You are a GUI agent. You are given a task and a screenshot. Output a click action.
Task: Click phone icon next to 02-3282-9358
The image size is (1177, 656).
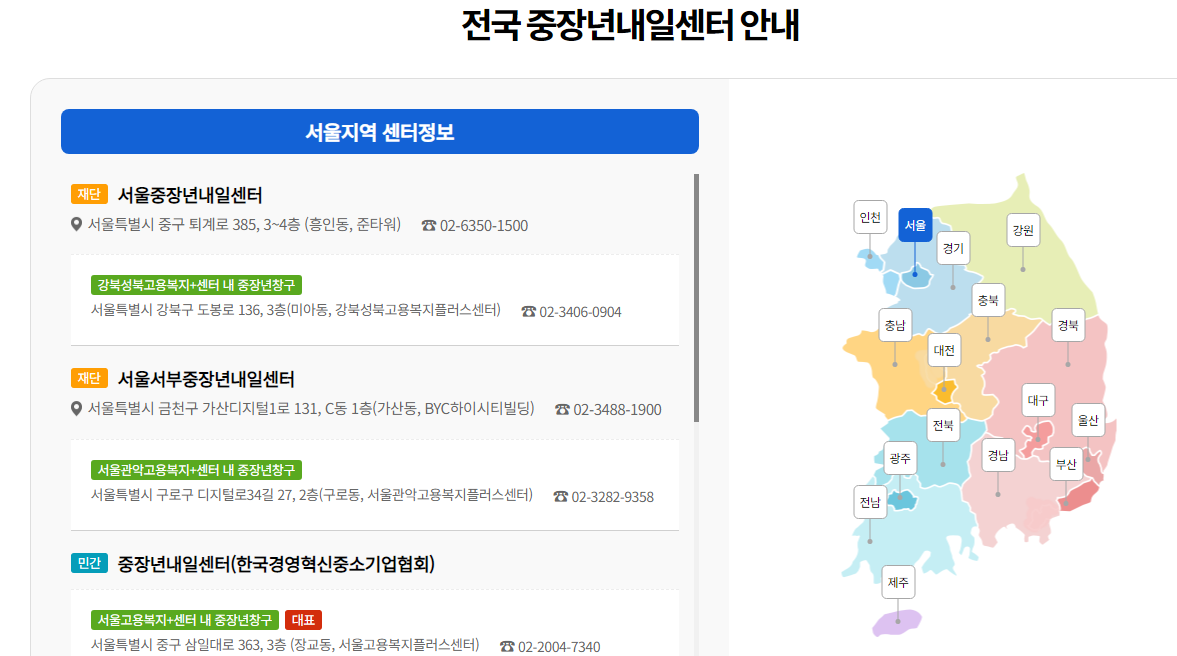(561, 496)
